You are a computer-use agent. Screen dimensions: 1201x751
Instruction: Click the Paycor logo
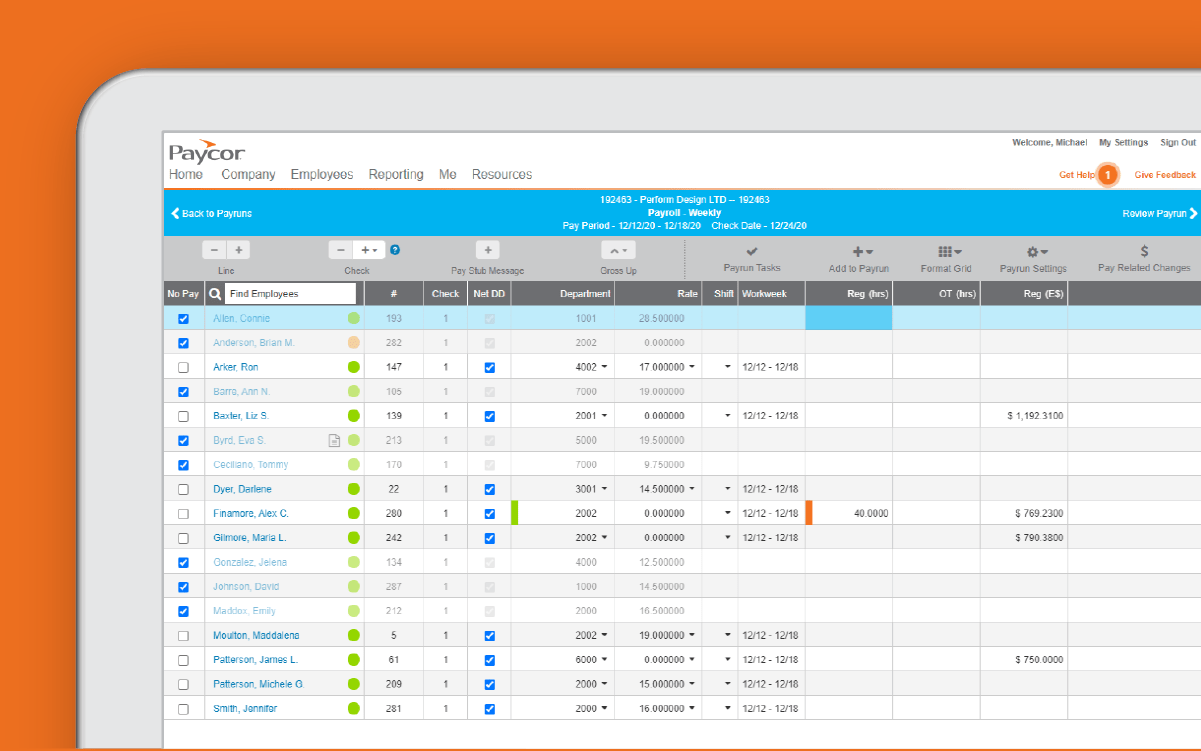pyautogui.click(x=206, y=151)
